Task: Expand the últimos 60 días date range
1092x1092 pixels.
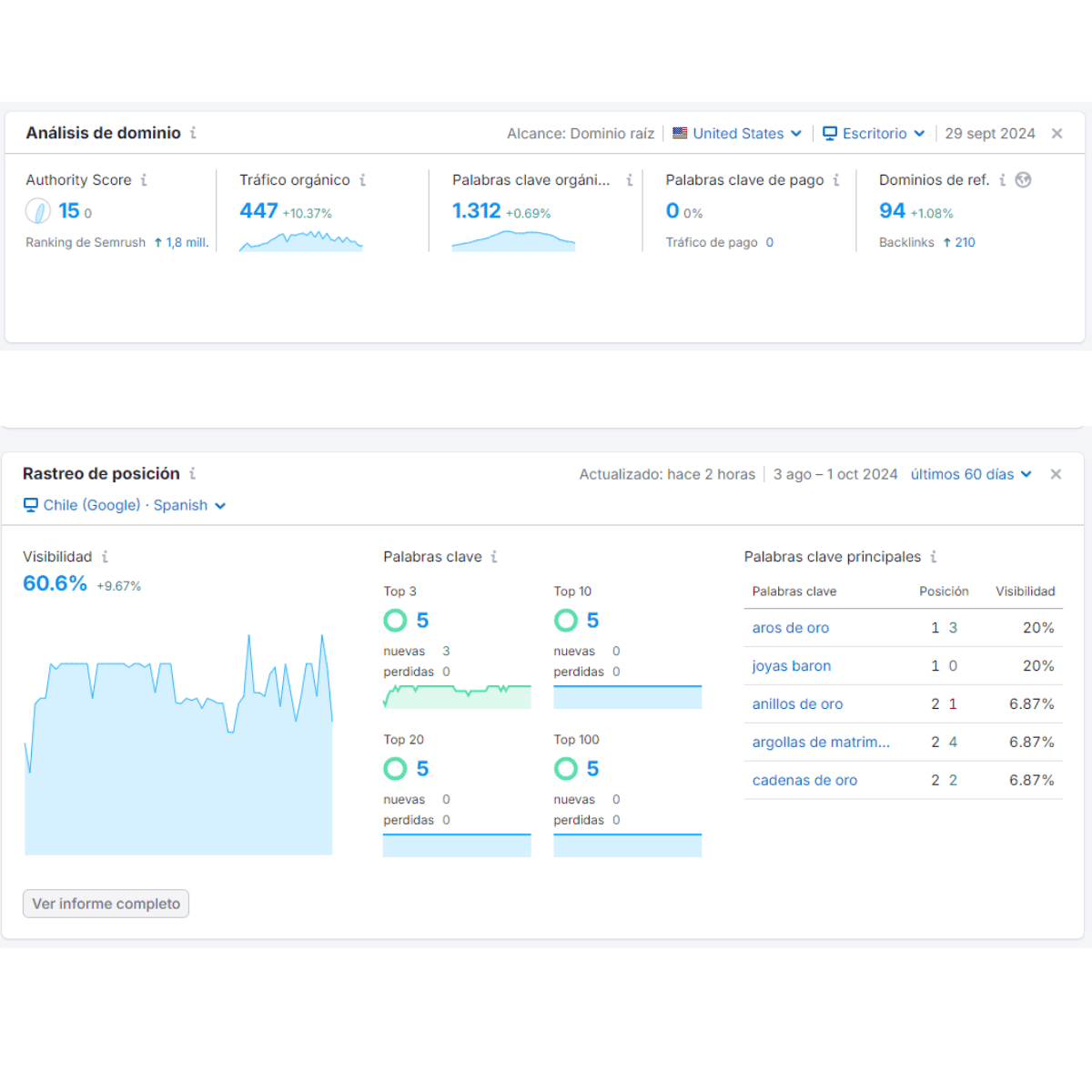Action: point(971,474)
